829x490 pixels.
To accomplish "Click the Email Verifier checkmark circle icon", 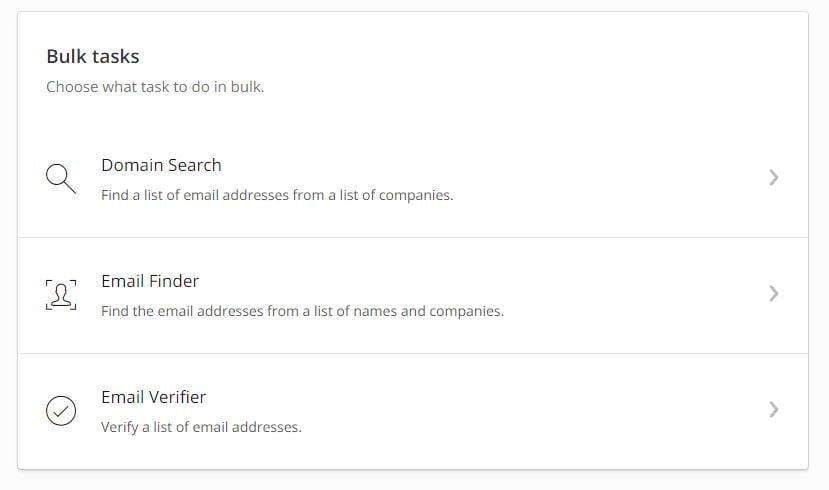I will pyautogui.click(x=61, y=410).
